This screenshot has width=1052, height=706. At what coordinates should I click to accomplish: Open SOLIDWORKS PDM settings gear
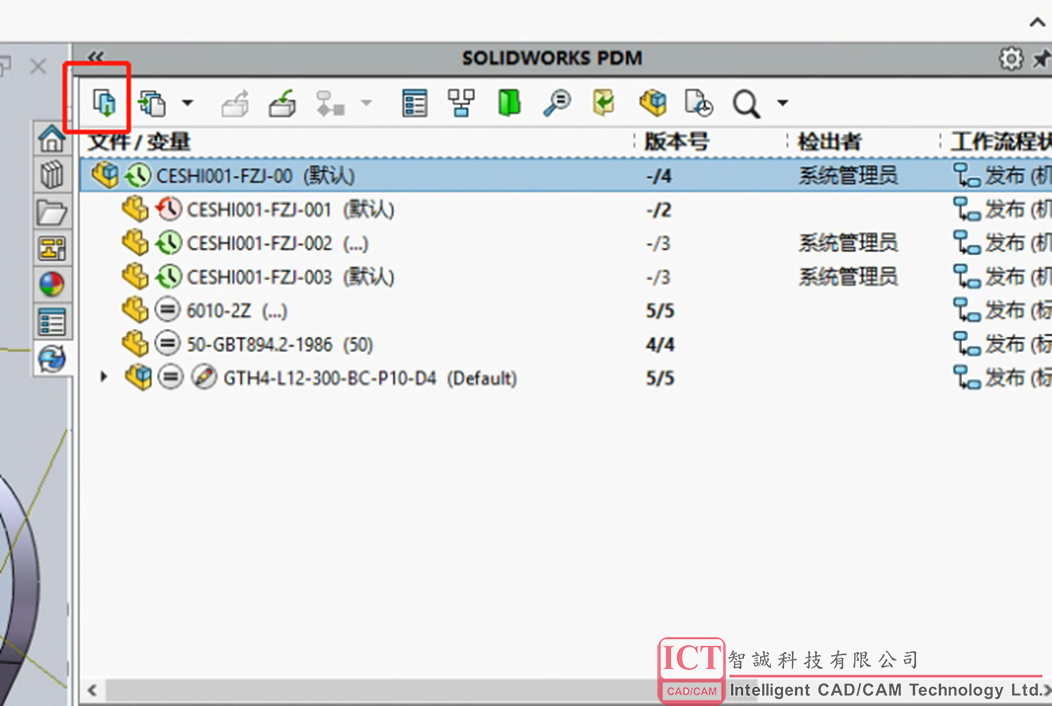[x=1011, y=59]
